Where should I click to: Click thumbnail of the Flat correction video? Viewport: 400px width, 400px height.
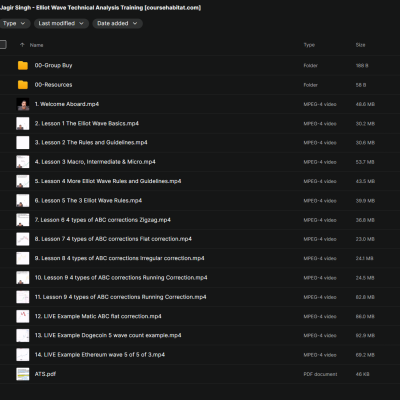point(23,239)
